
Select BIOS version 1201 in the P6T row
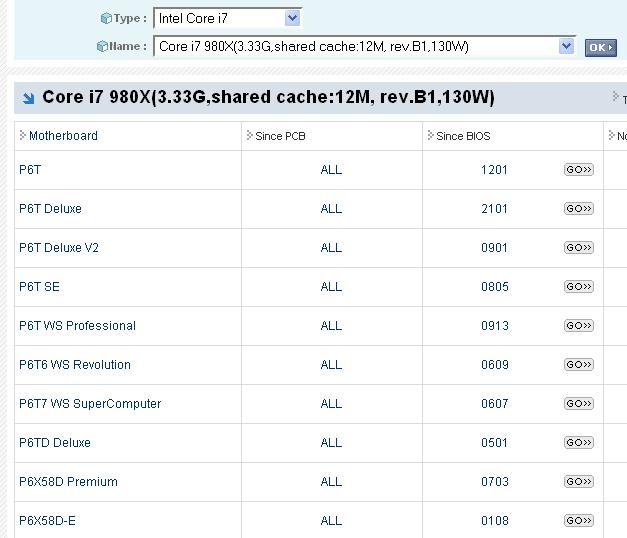[494, 170]
